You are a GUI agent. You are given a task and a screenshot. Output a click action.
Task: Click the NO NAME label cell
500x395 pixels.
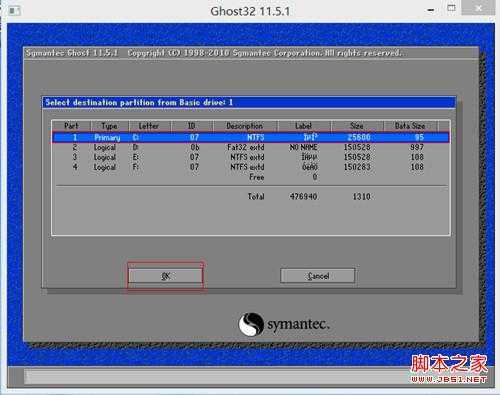point(303,147)
